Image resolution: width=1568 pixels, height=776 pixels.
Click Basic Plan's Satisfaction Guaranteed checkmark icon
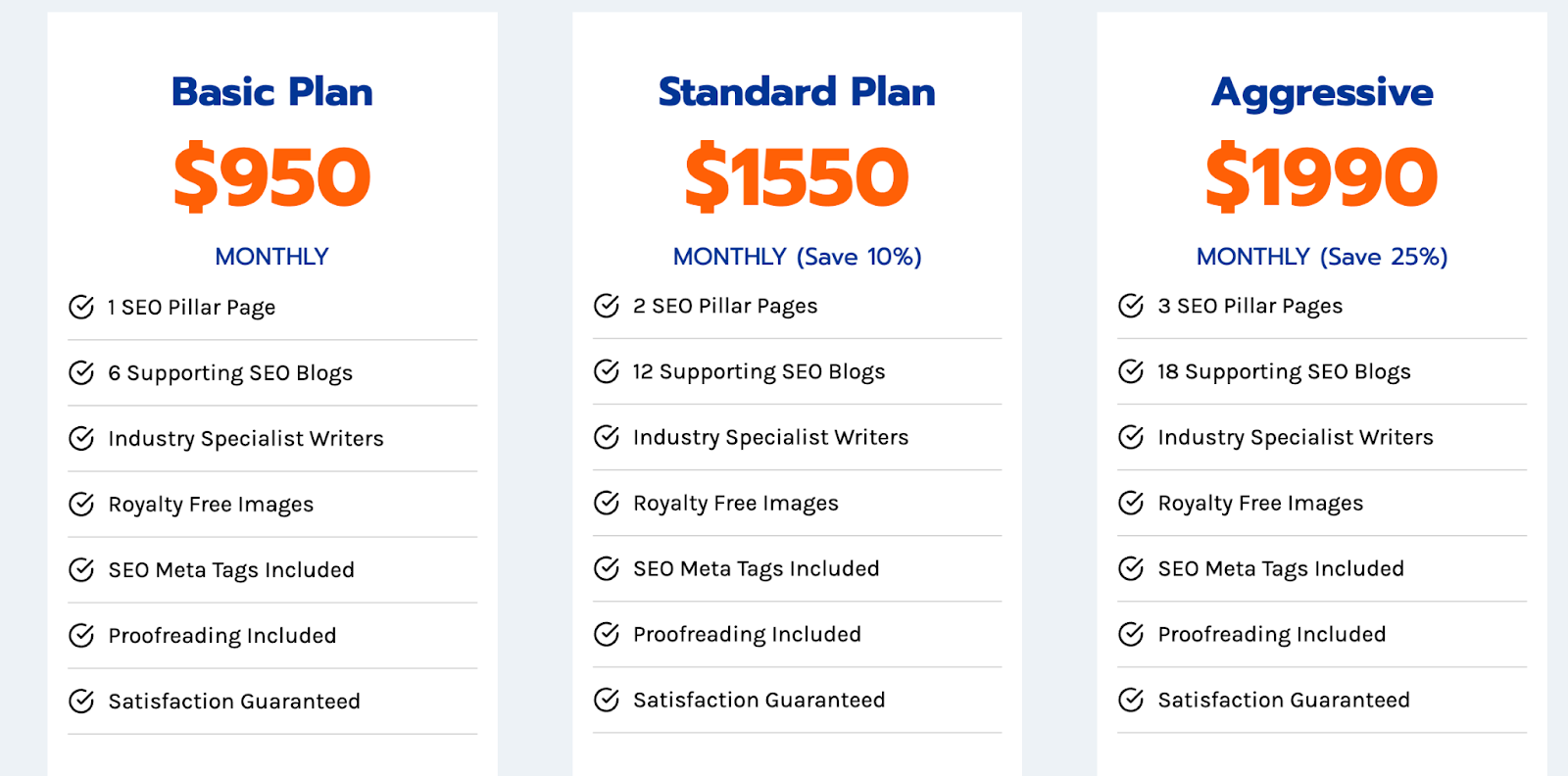pyautogui.click(x=81, y=701)
